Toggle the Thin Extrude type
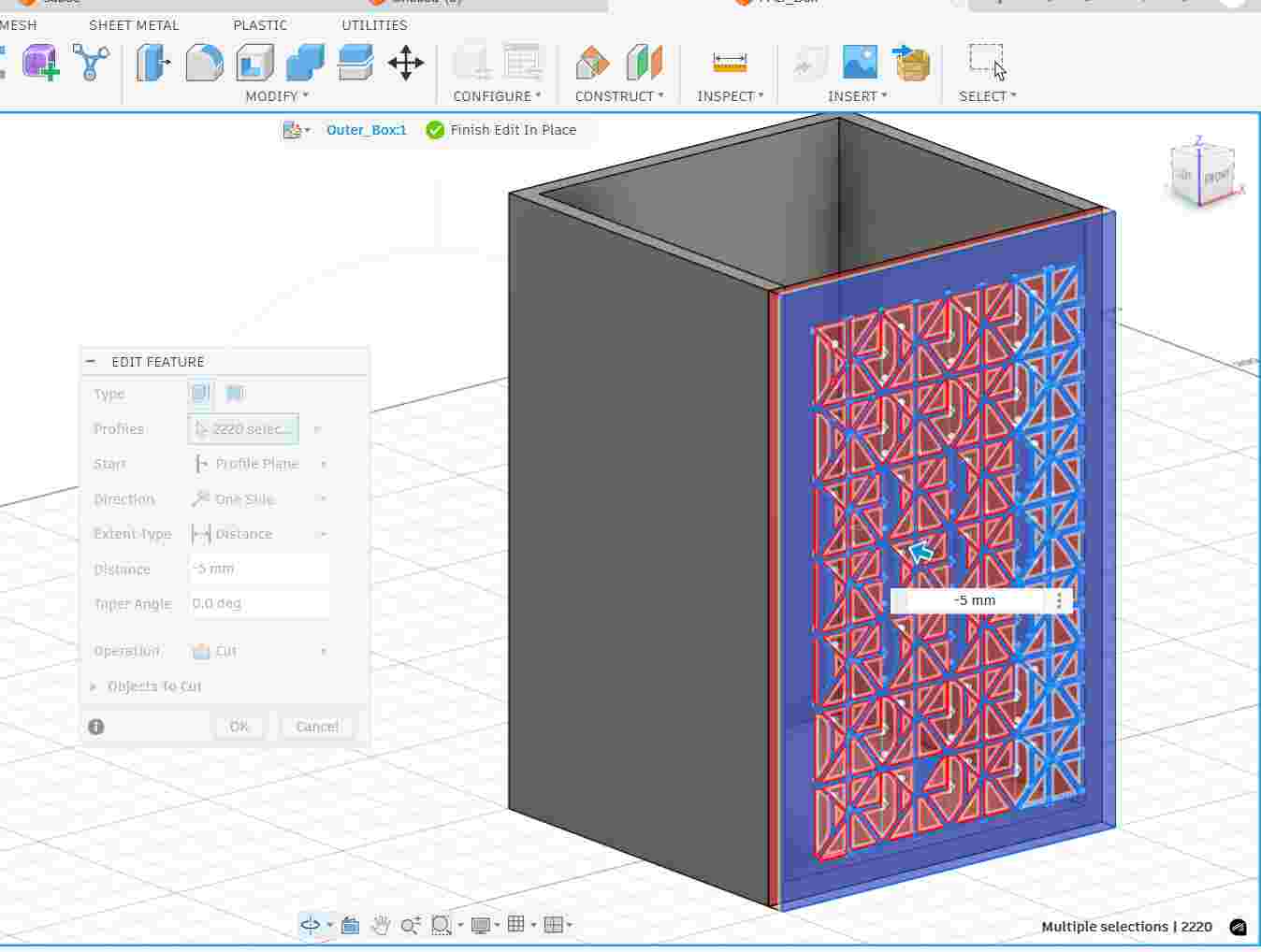 (x=234, y=394)
